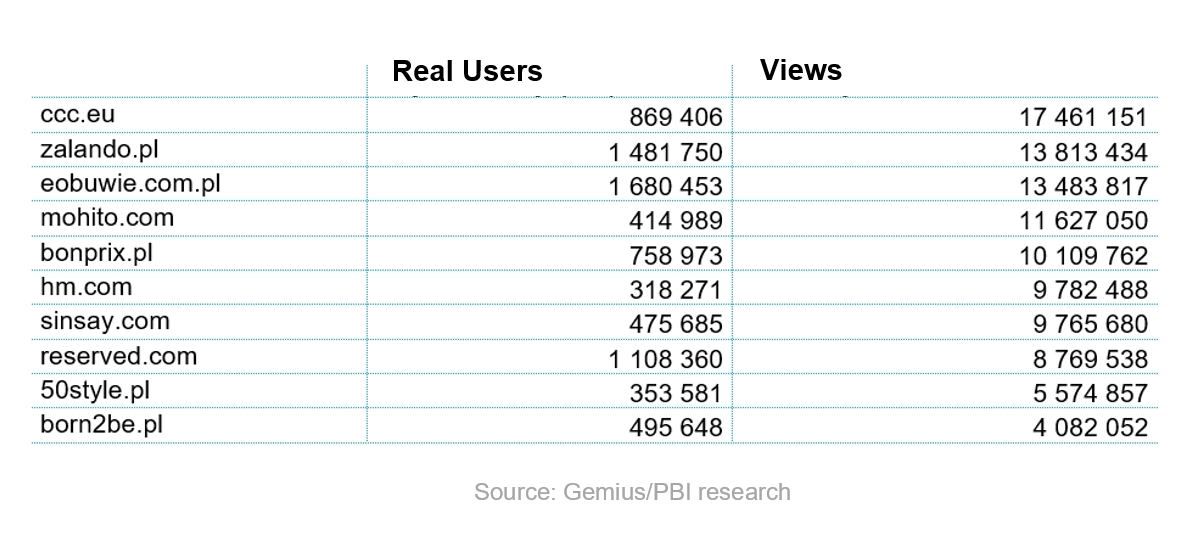Screen dimensions: 1204x543
Task: Select the hm.com entry
Action: pyautogui.click(x=86, y=288)
